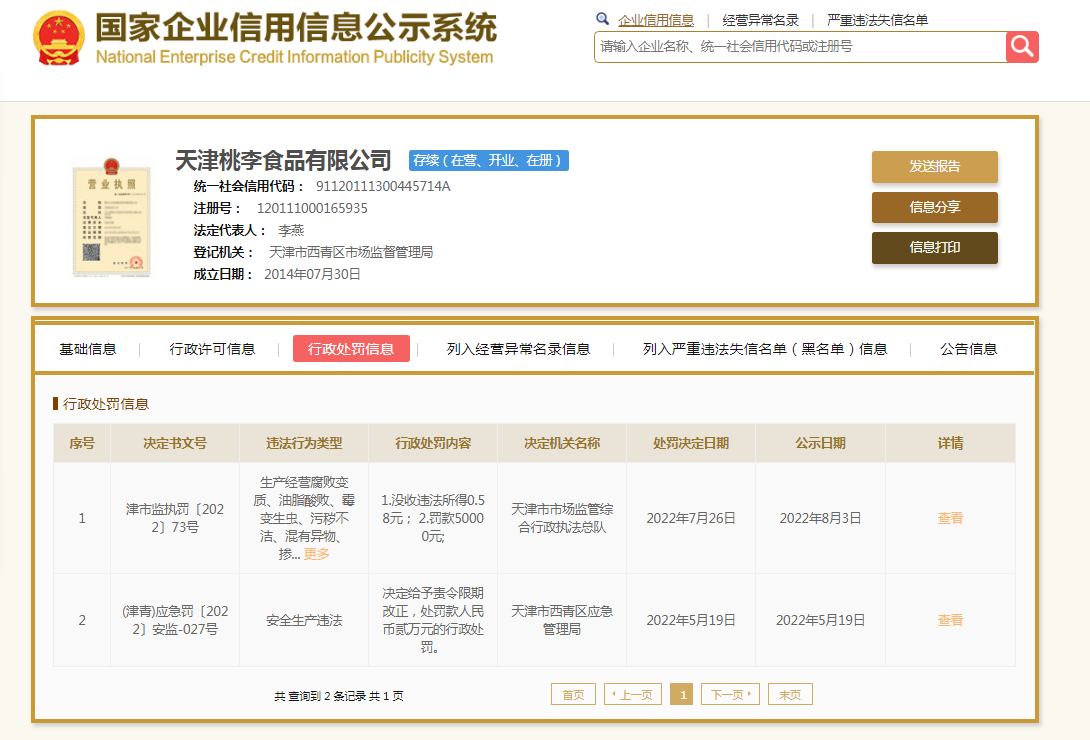Open the business license thumbnail image
Viewport: 1090px width, 740px height.
[111, 217]
